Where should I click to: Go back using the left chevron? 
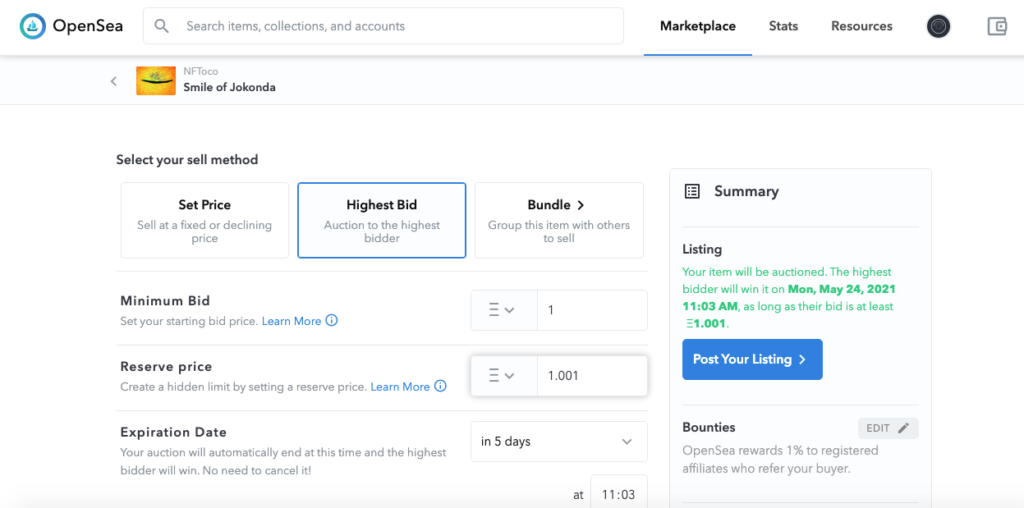(114, 81)
